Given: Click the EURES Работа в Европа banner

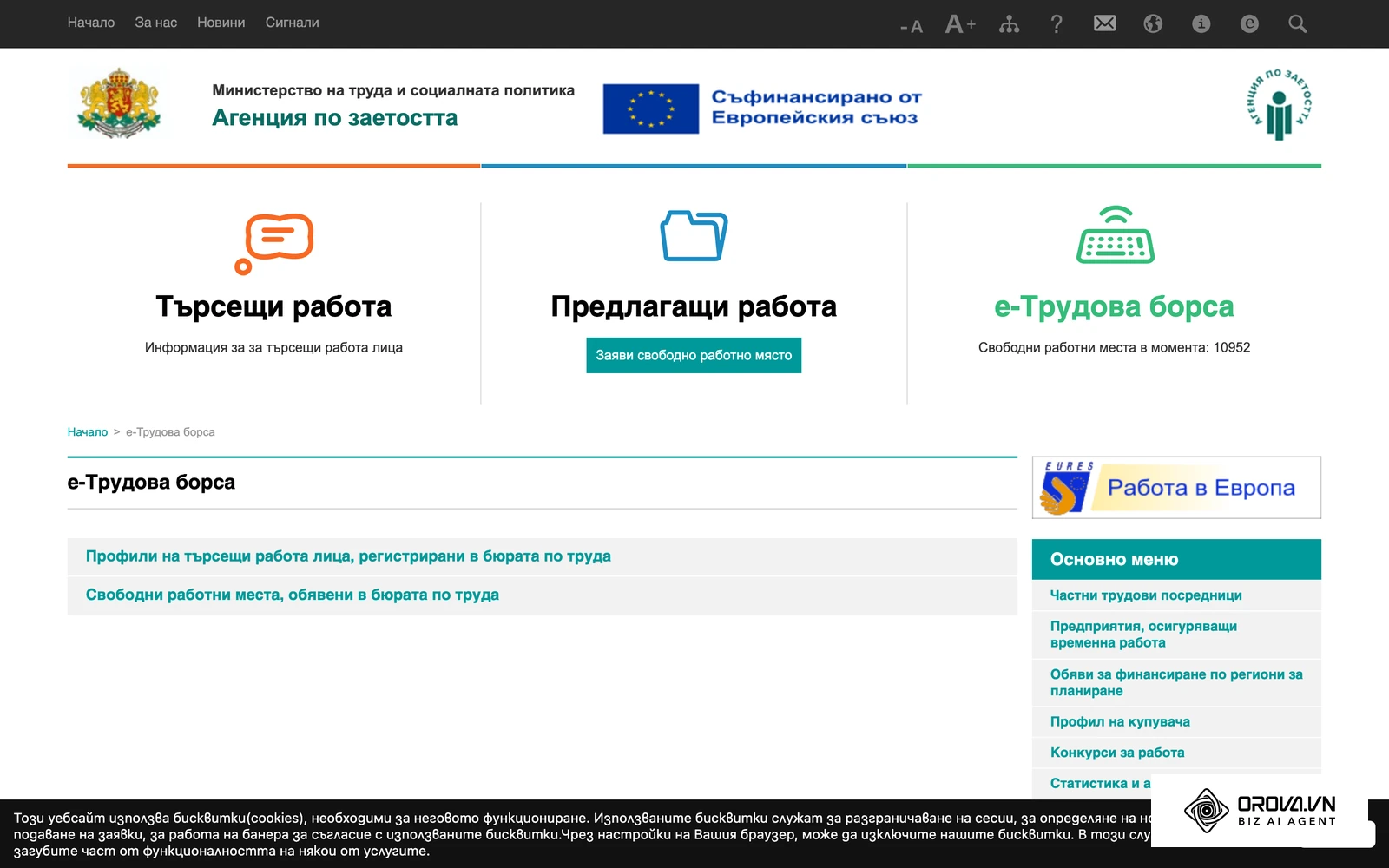Looking at the screenshot, I should (x=1176, y=488).
